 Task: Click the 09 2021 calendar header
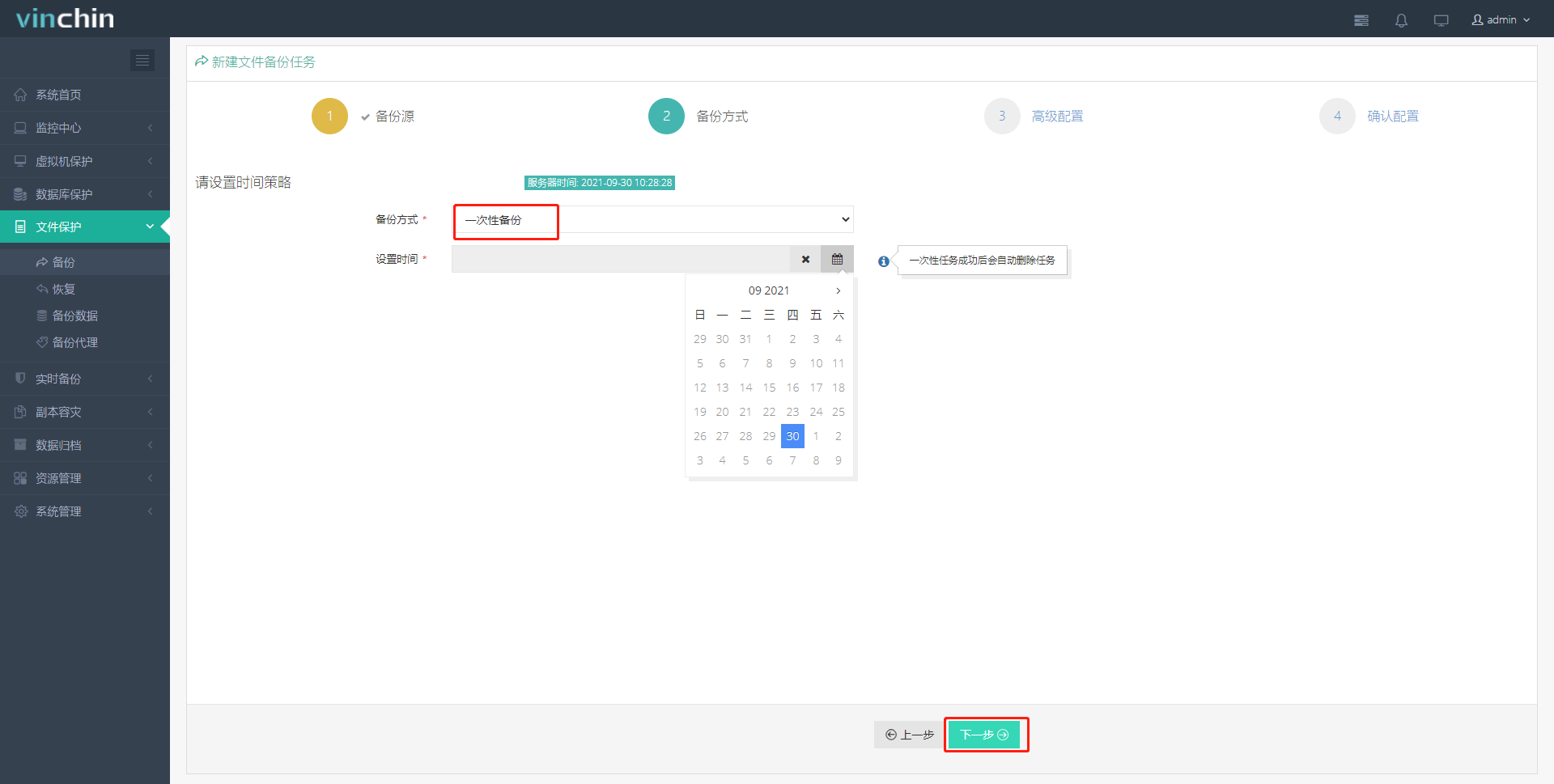click(769, 290)
